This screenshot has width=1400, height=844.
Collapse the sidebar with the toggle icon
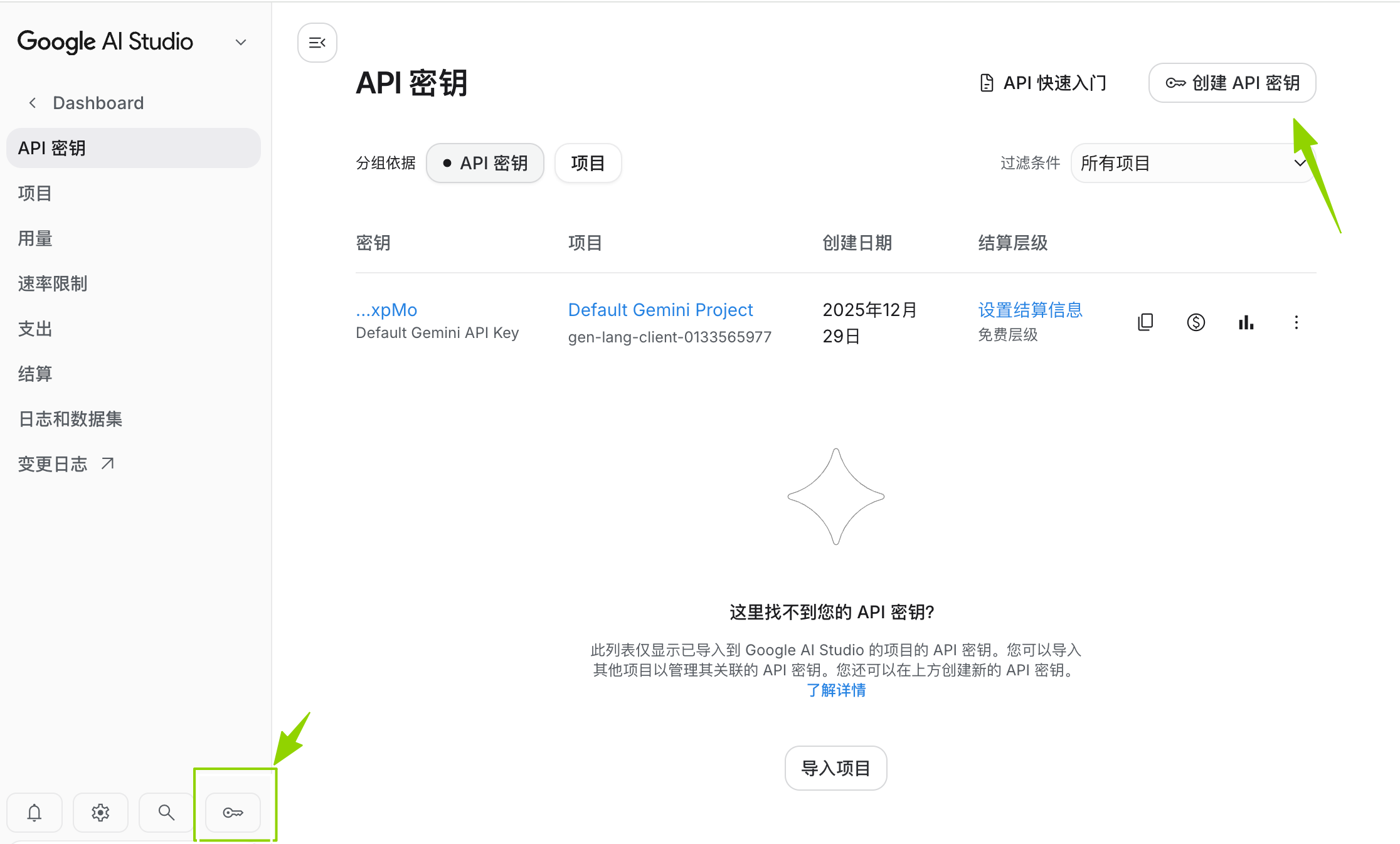point(317,43)
